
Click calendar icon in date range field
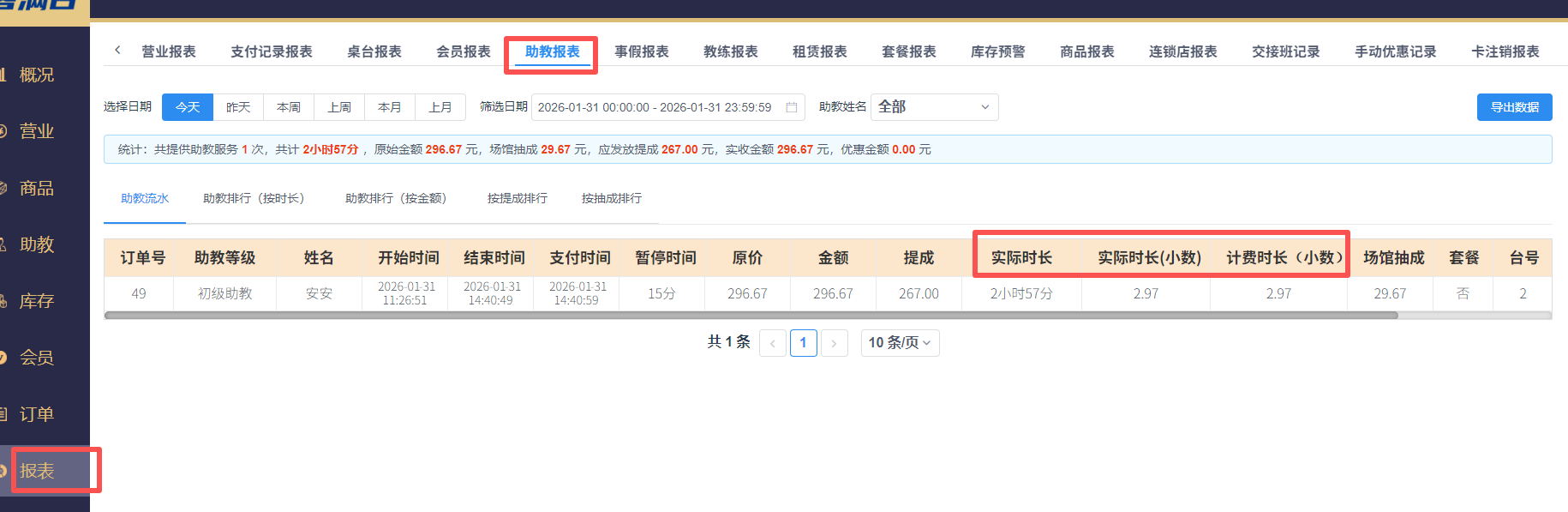pos(792,107)
